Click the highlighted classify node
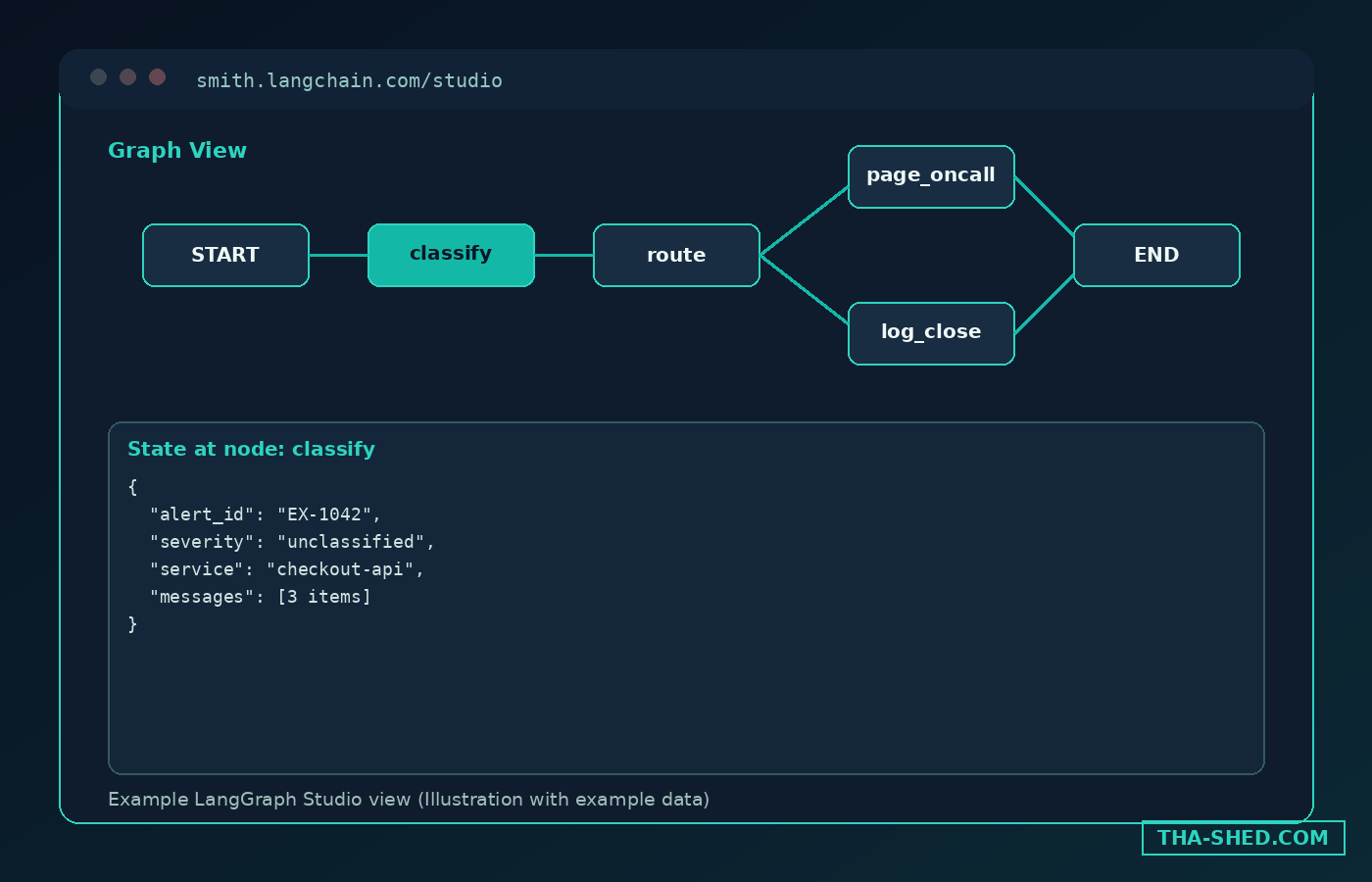 [451, 255]
